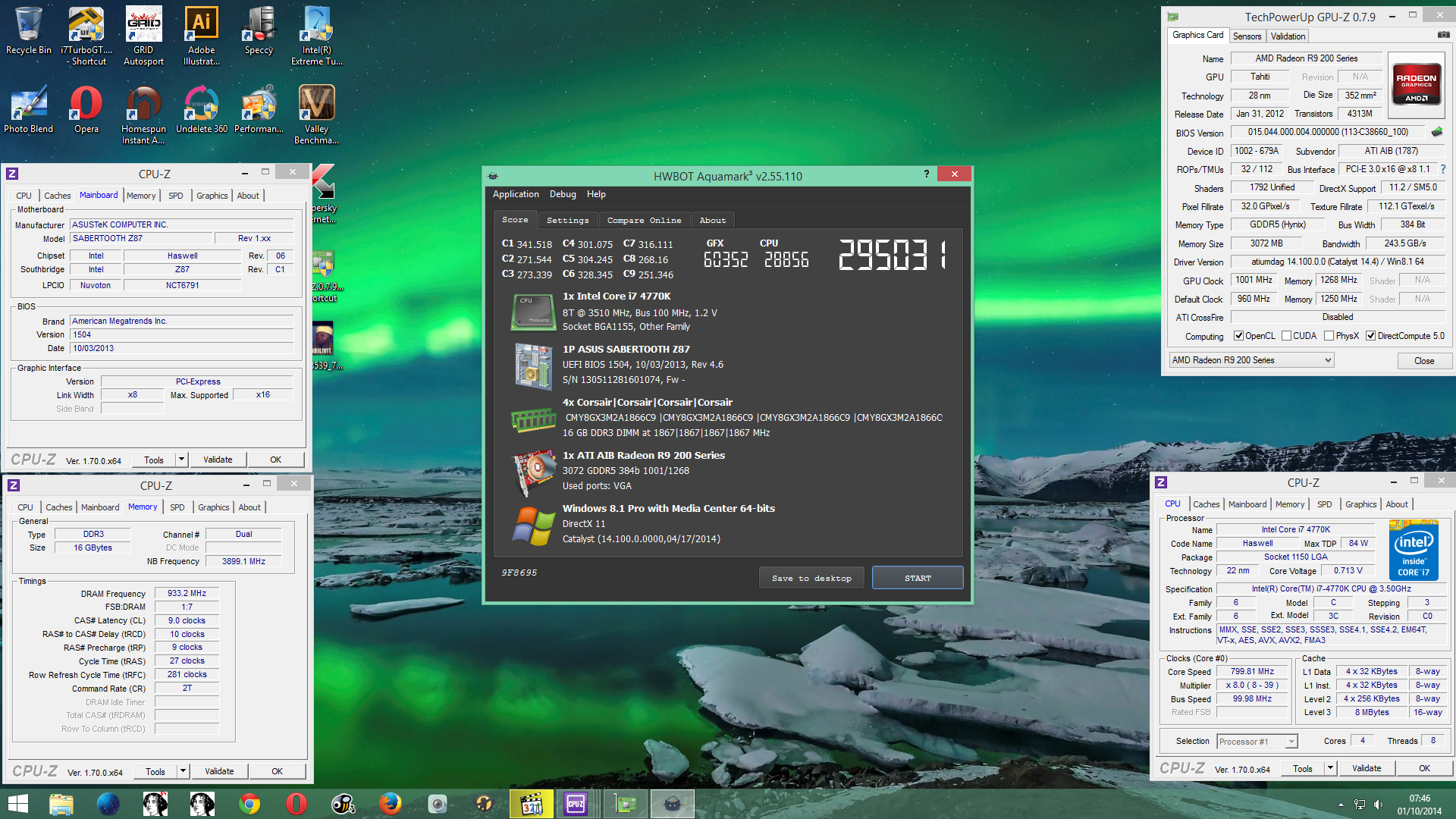This screenshot has height=819, width=1456.
Task: Open the Application menu in HWBOT Aquamark
Action: pos(516,194)
